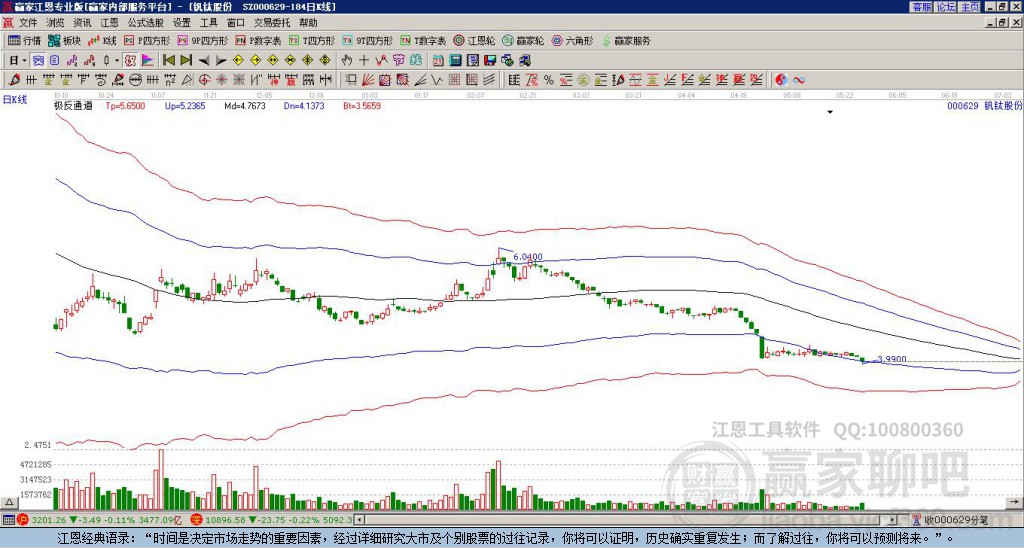Open the 文件 menu
1024x548 pixels.
pyautogui.click(x=28, y=23)
